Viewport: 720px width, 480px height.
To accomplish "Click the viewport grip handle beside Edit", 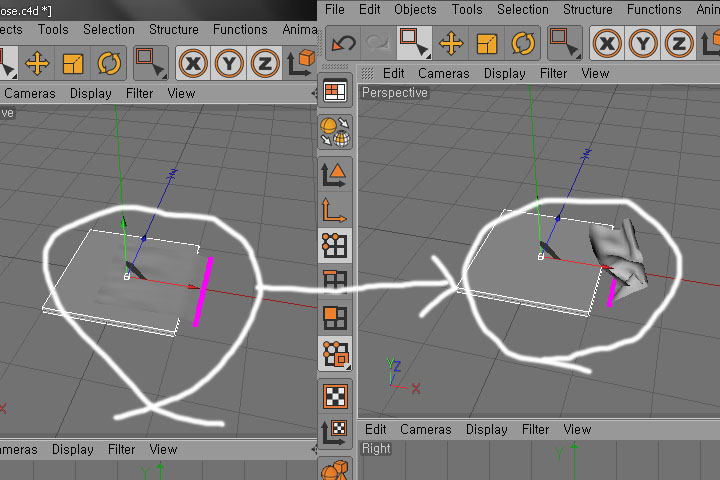I will [367, 73].
